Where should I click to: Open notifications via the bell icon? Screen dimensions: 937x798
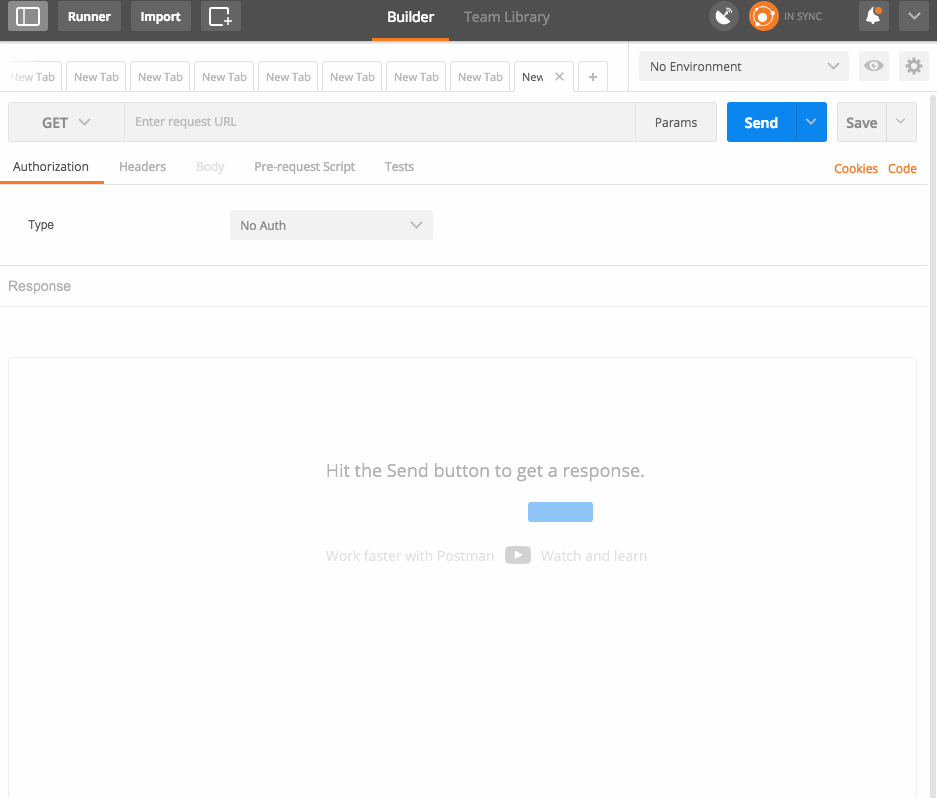(872, 16)
